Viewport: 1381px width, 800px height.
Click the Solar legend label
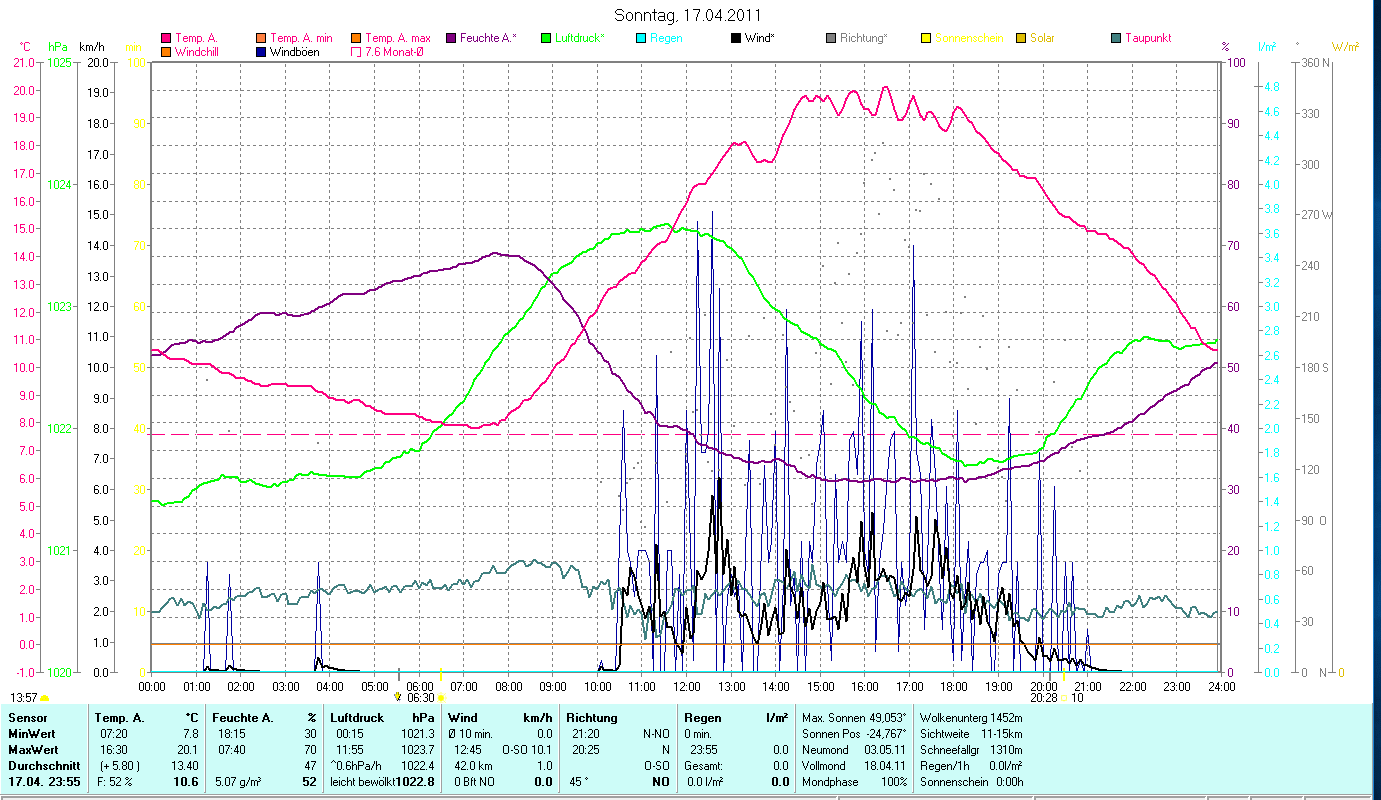coord(1042,38)
